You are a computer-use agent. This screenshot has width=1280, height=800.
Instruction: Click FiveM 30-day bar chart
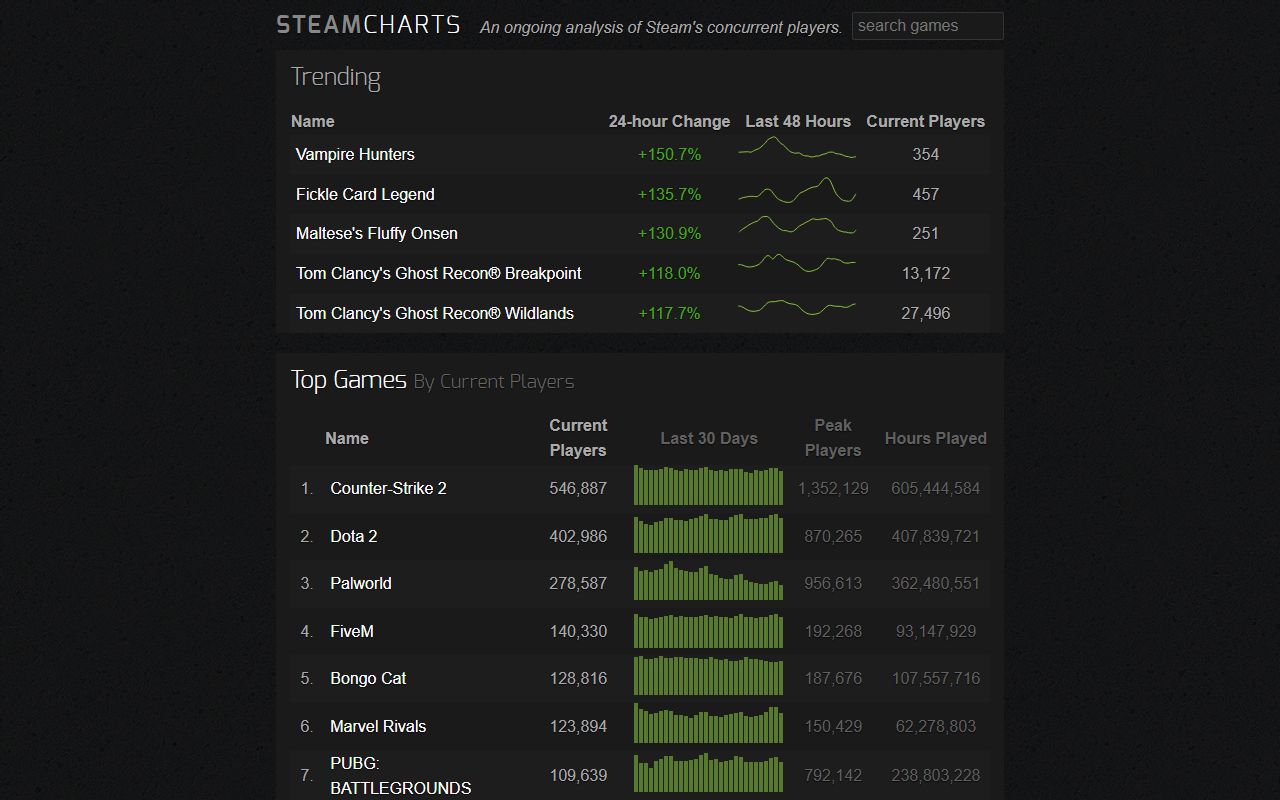tap(709, 630)
